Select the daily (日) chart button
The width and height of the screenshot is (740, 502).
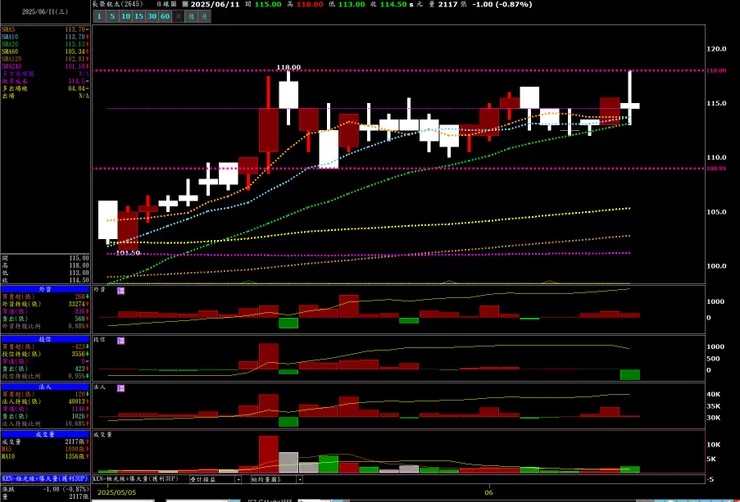(x=178, y=17)
